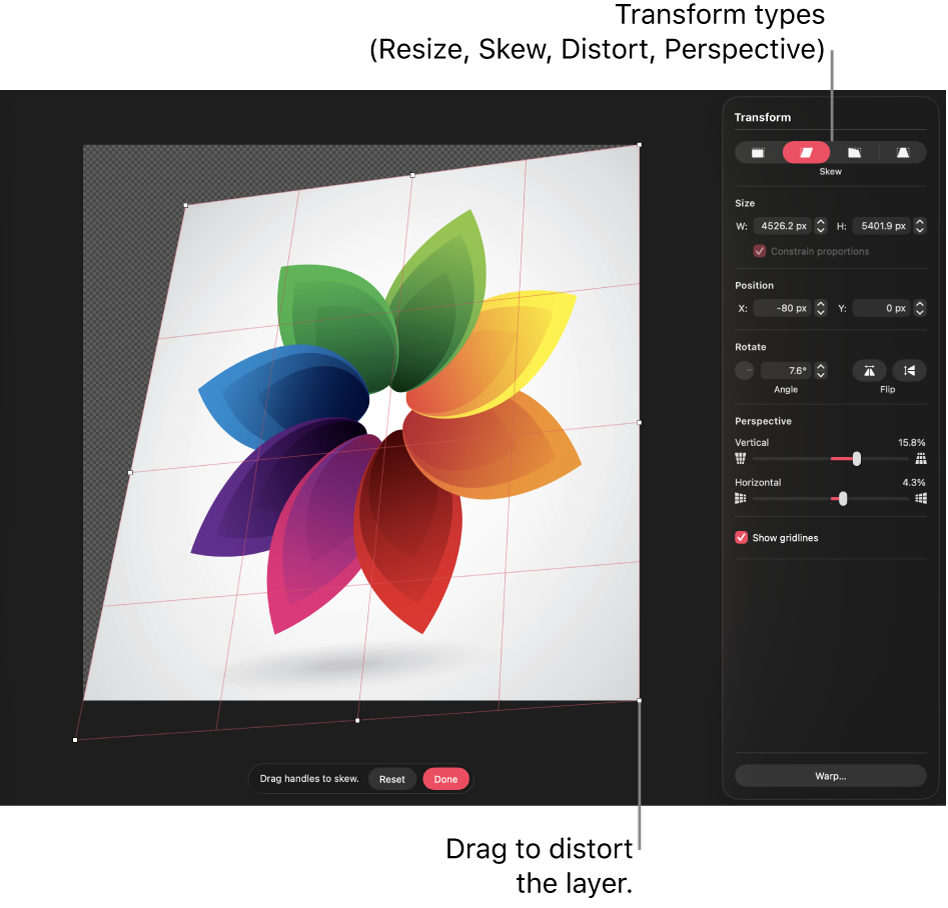Viewport: 948px width, 908px height.
Task: Increment the rotation Angle stepper
Action: (820, 366)
